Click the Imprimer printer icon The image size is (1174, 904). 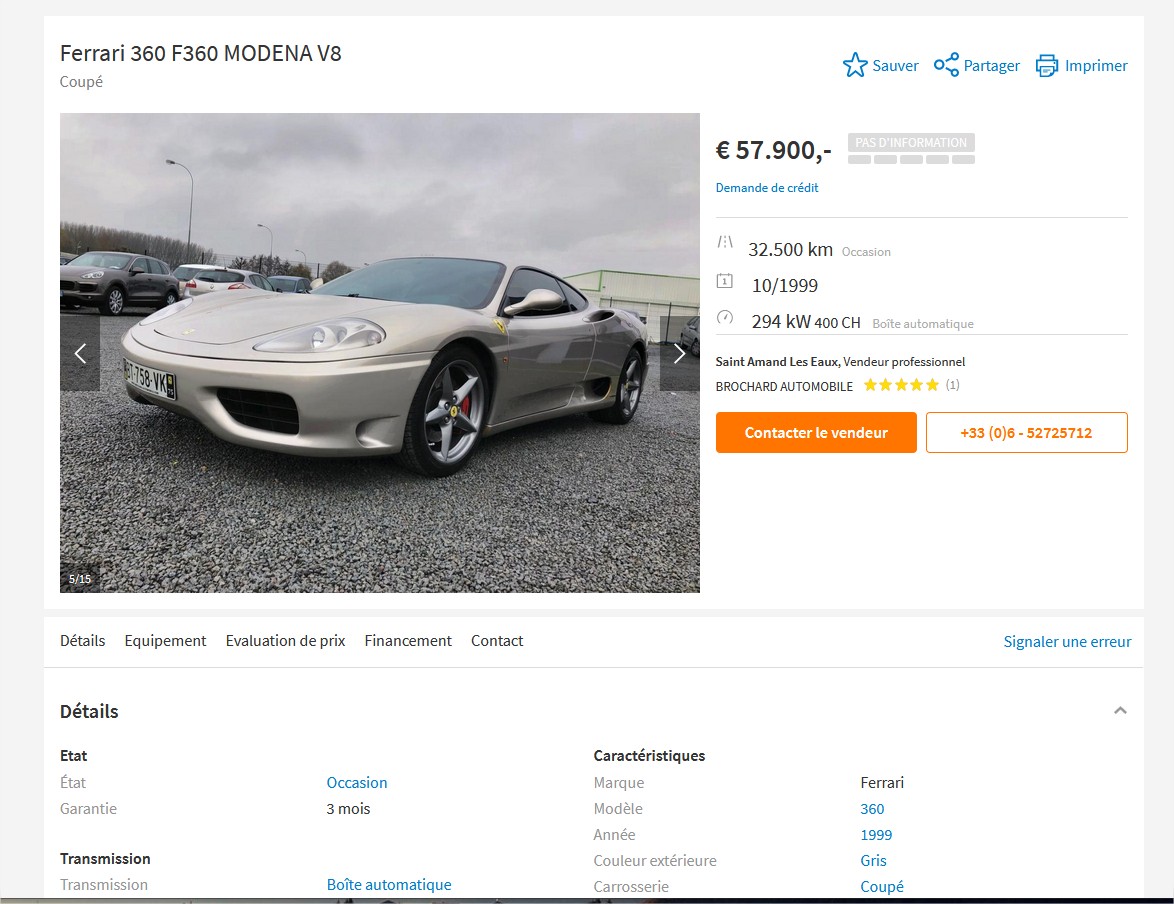(x=1047, y=65)
